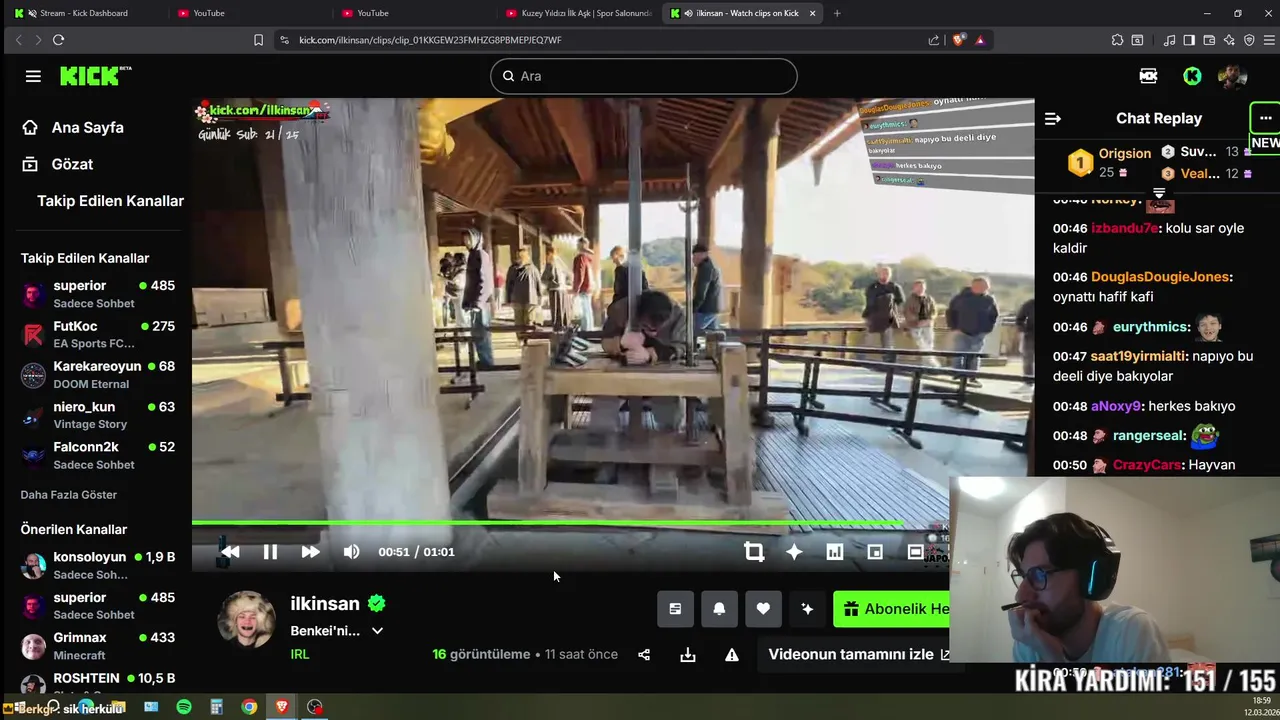Open niero_kun channel in sidebar
1280x720 pixels.
(98, 415)
